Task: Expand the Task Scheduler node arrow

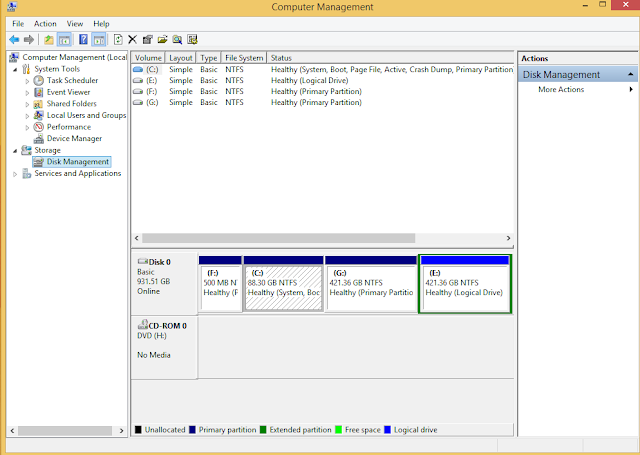Action: point(27,81)
